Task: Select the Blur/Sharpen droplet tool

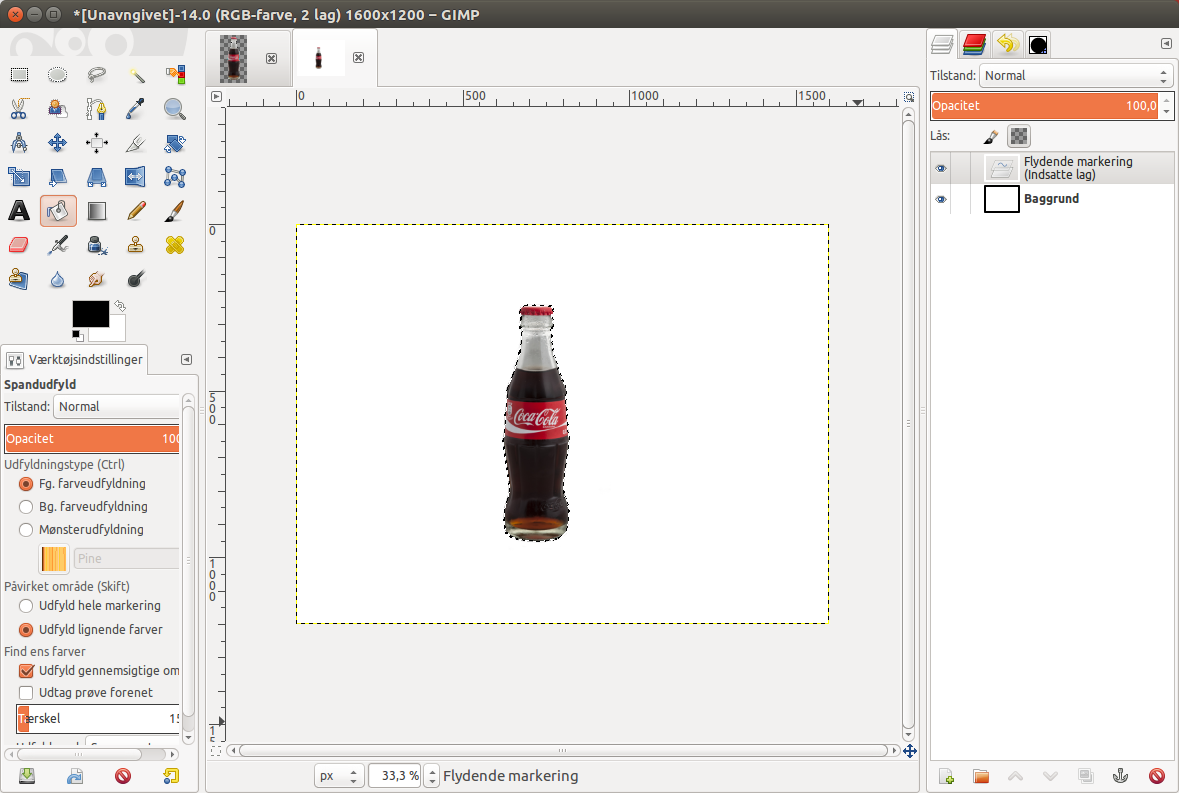Action: click(x=58, y=280)
